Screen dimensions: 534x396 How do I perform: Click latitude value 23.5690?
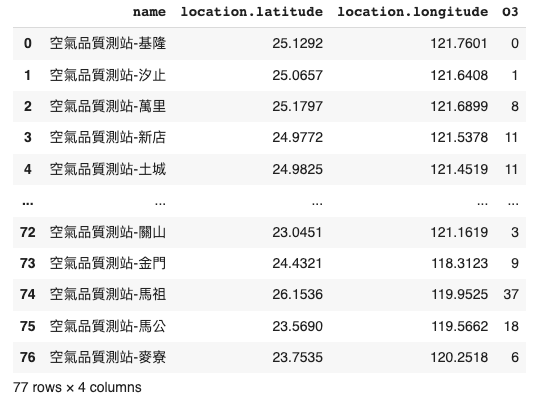297,326
